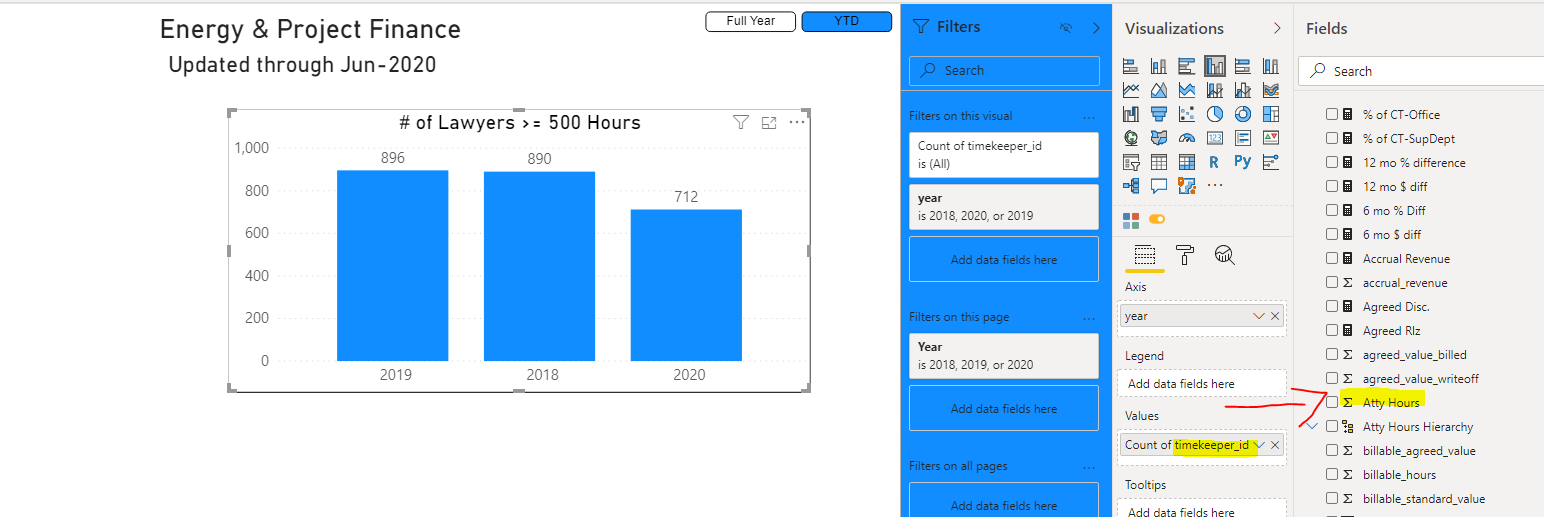
Task: Open the year axis field dropdown
Action: (x=1259, y=316)
